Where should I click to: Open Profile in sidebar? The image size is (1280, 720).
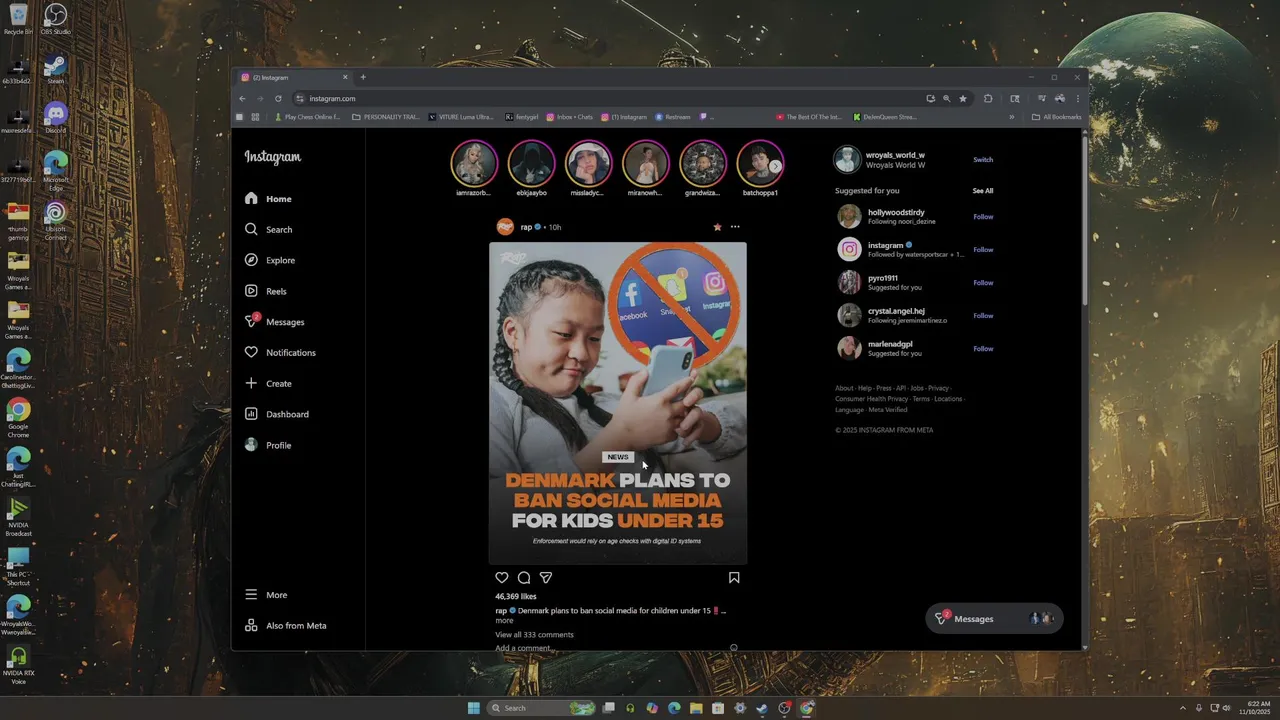coord(268,445)
